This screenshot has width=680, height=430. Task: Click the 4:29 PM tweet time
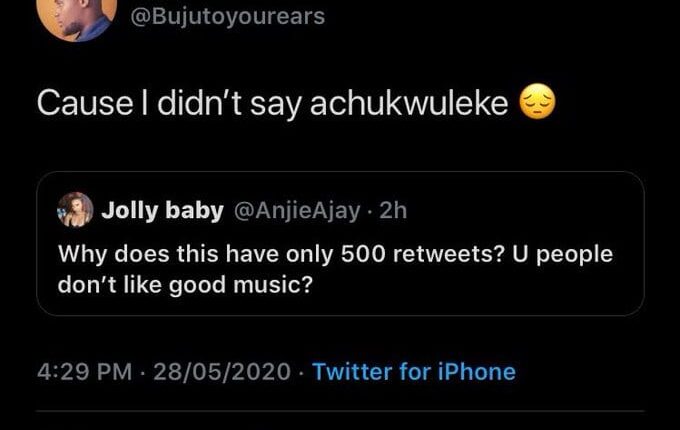tap(83, 372)
